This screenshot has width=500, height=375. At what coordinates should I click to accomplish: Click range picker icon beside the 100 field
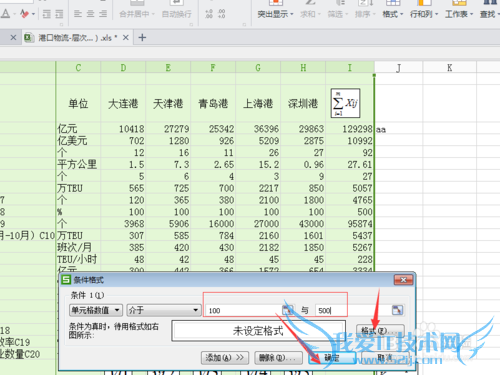(x=288, y=310)
